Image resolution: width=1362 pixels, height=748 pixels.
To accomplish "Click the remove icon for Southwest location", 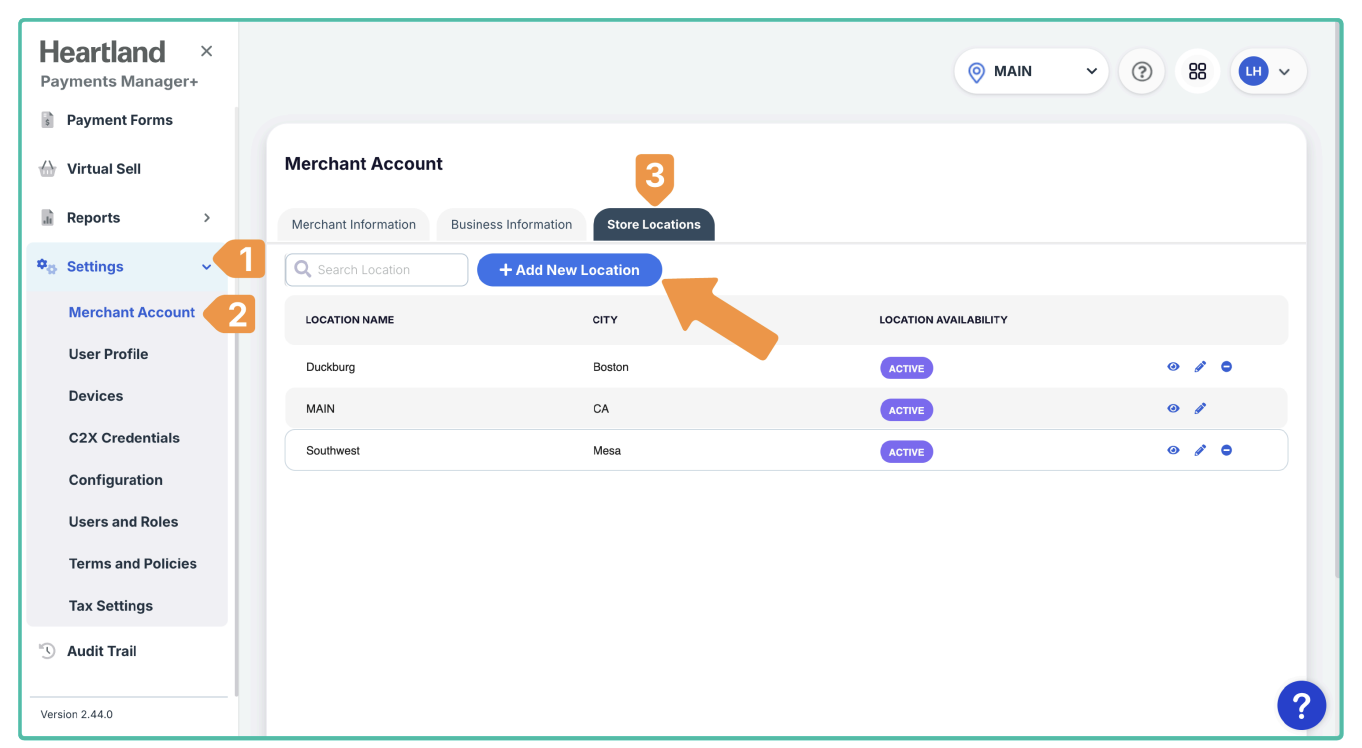I will pos(1226,451).
